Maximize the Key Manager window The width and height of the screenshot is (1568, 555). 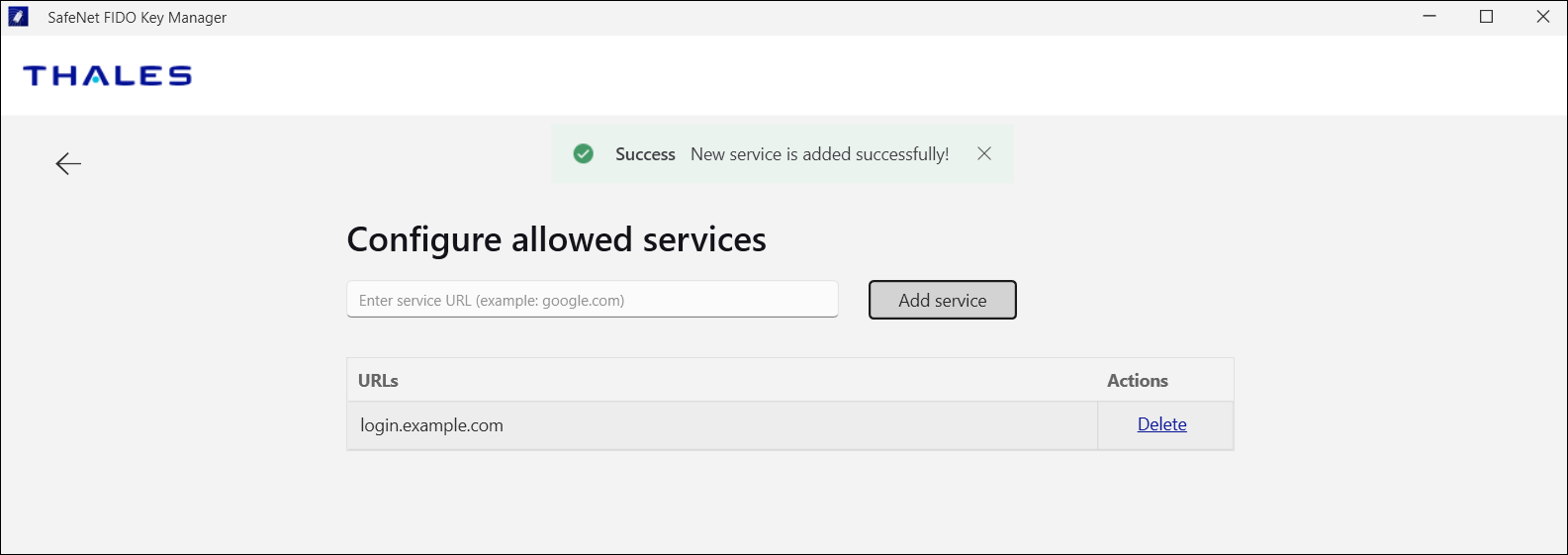1486,17
